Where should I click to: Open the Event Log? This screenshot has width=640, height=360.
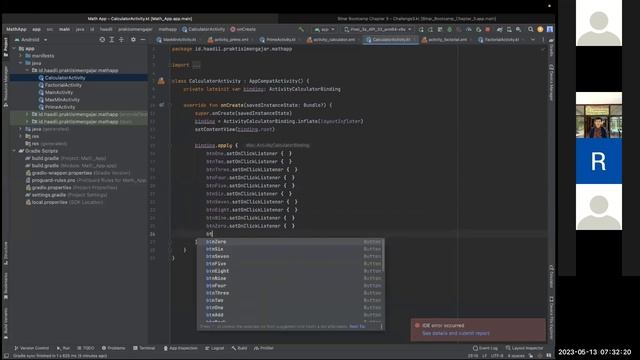click(485, 348)
